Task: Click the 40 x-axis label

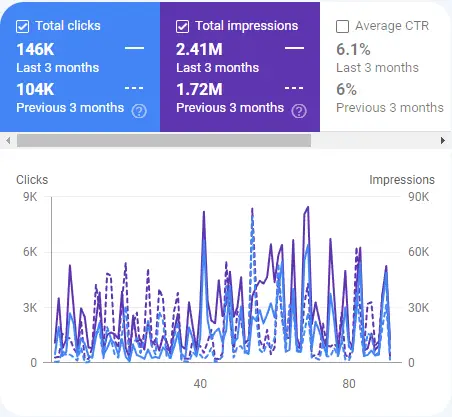Action: [200, 384]
